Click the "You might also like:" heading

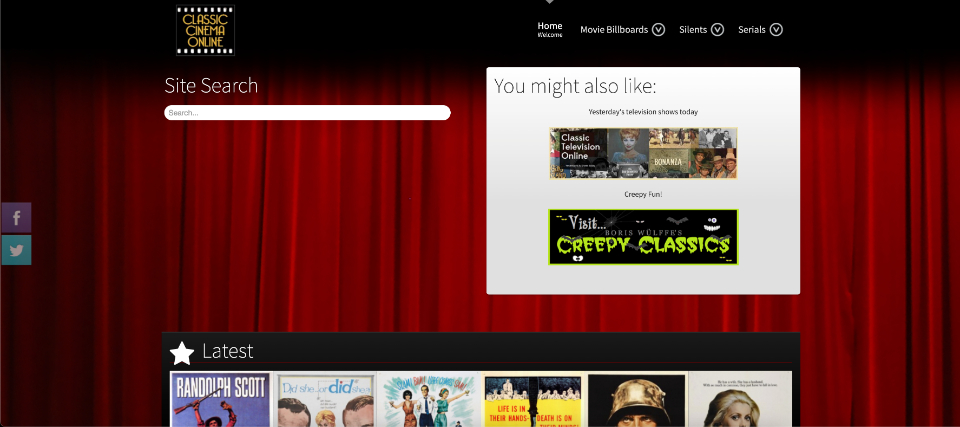(x=575, y=86)
